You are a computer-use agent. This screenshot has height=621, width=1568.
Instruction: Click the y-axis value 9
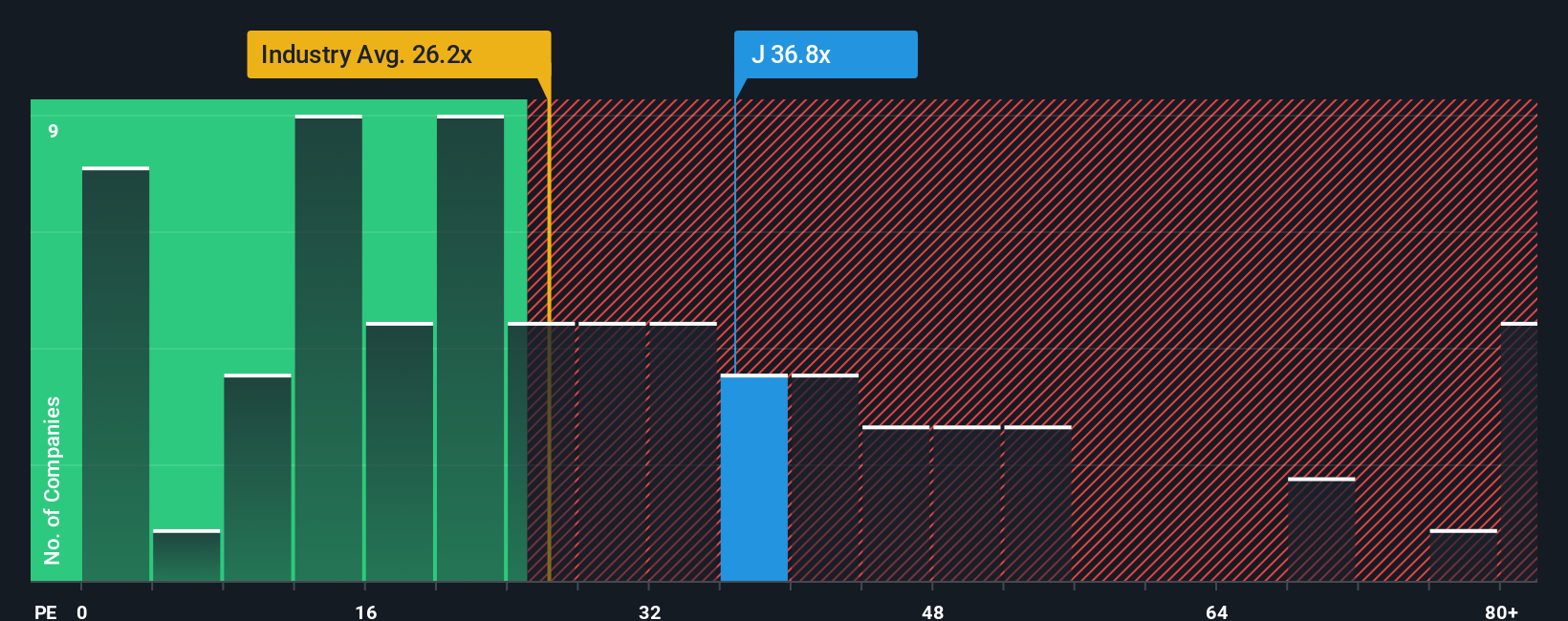pyautogui.click(x=54, y=131)
